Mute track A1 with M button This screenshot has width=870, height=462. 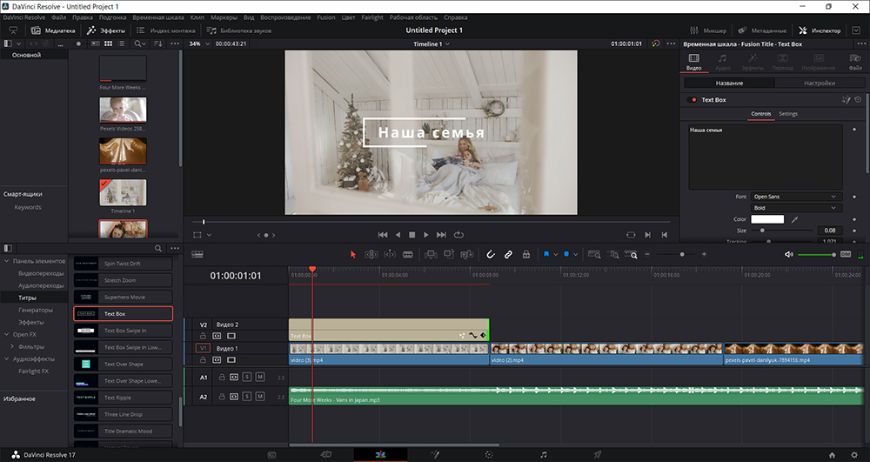pos(259,377)
